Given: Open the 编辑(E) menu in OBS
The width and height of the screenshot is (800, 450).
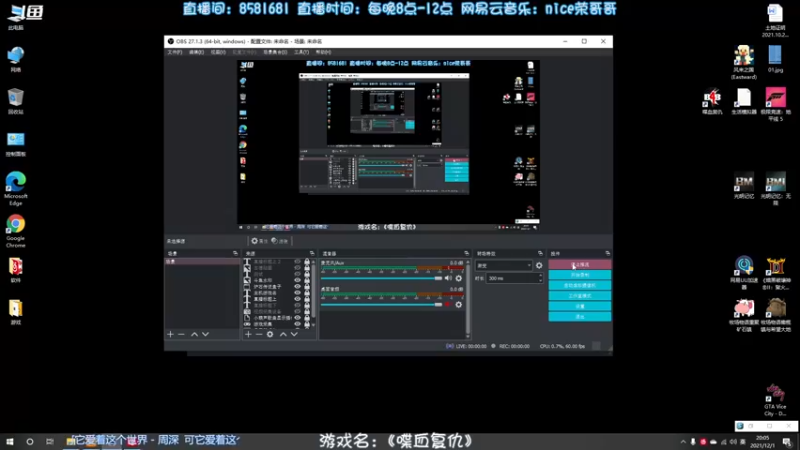Looking at the screenshot, I should coord(196,52).
